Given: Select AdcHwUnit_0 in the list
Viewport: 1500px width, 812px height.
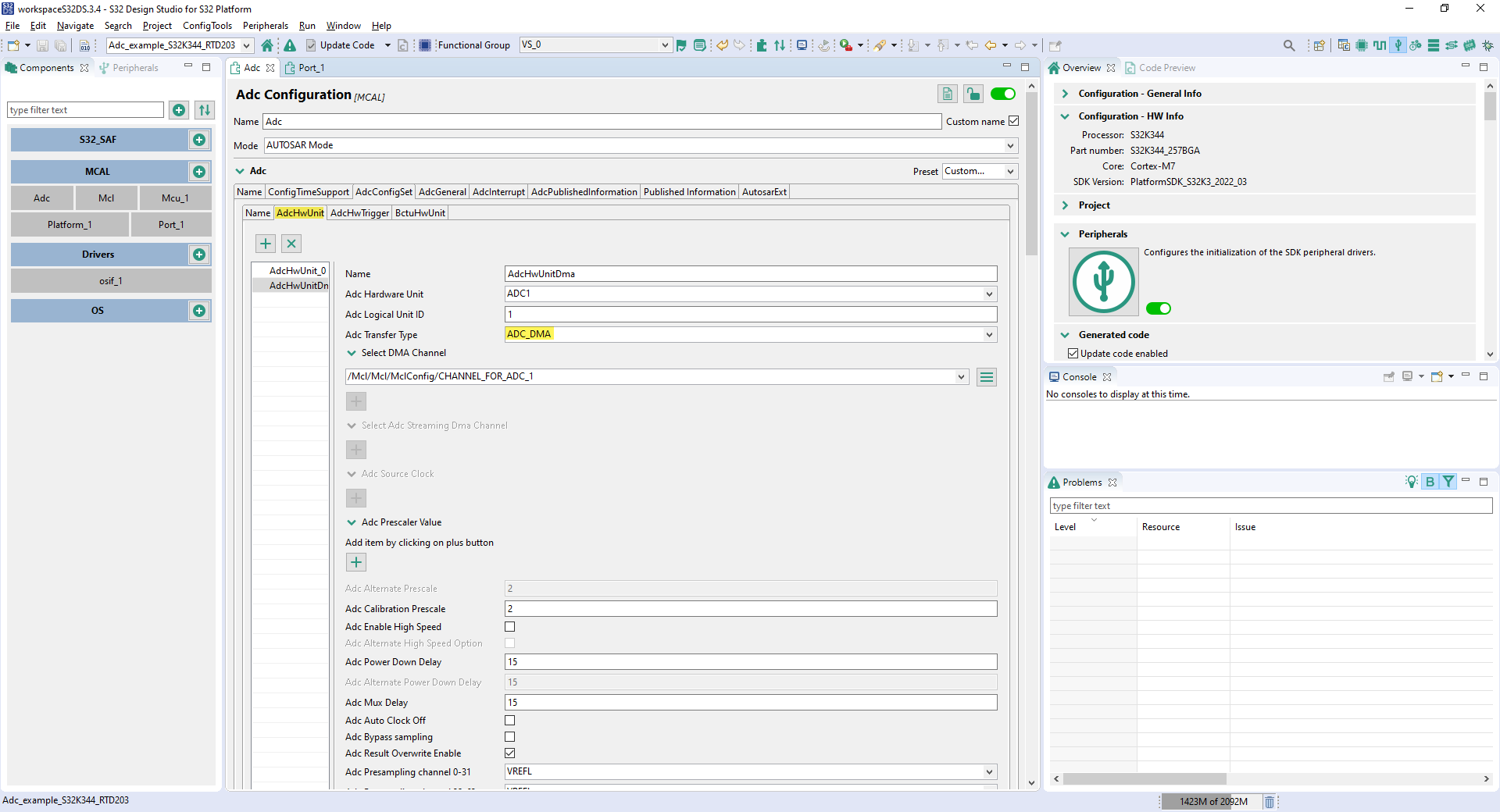Looking at the screenshot, I should click(297, 271).
